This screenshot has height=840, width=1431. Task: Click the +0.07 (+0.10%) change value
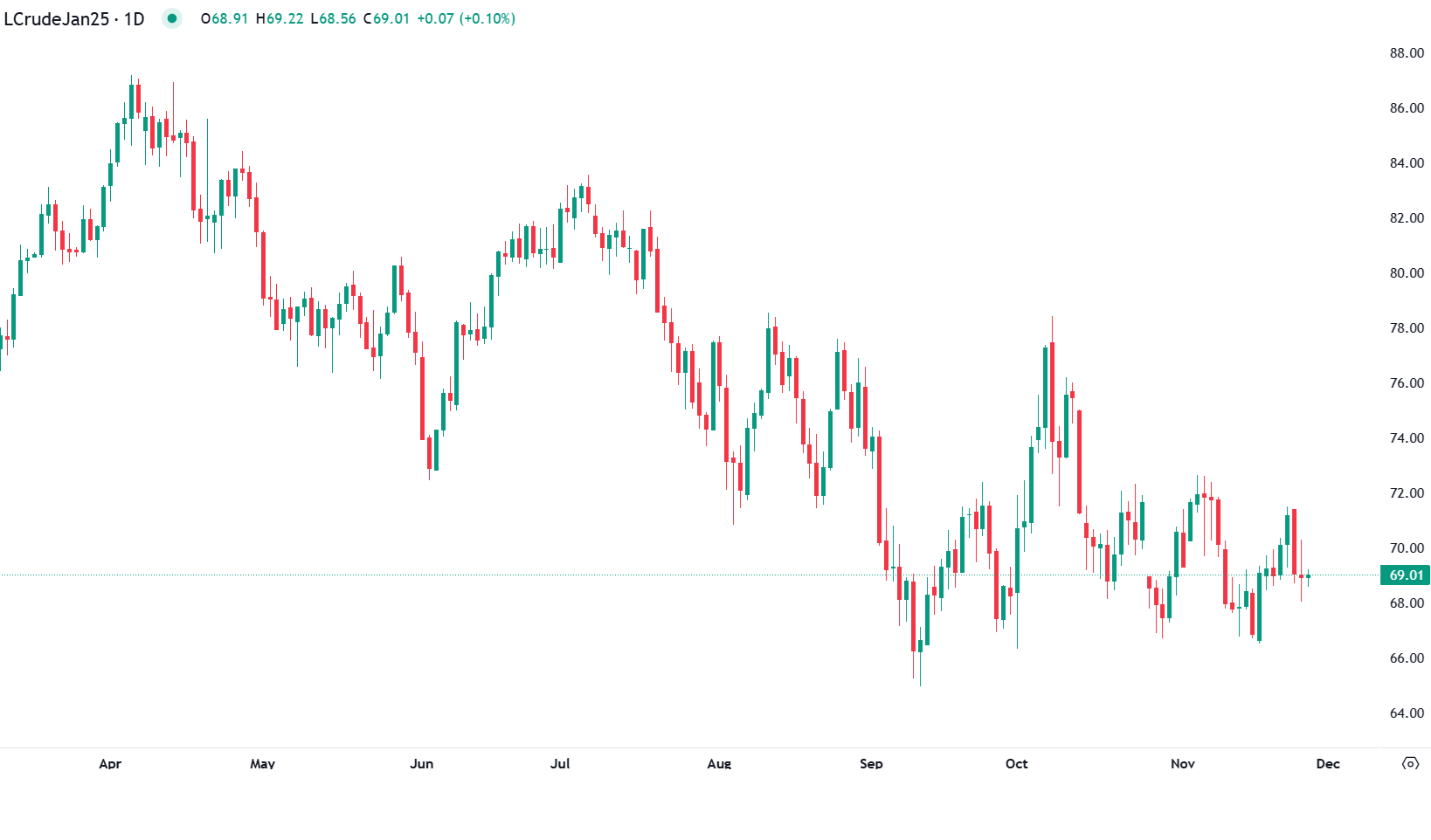coord(466,18)
